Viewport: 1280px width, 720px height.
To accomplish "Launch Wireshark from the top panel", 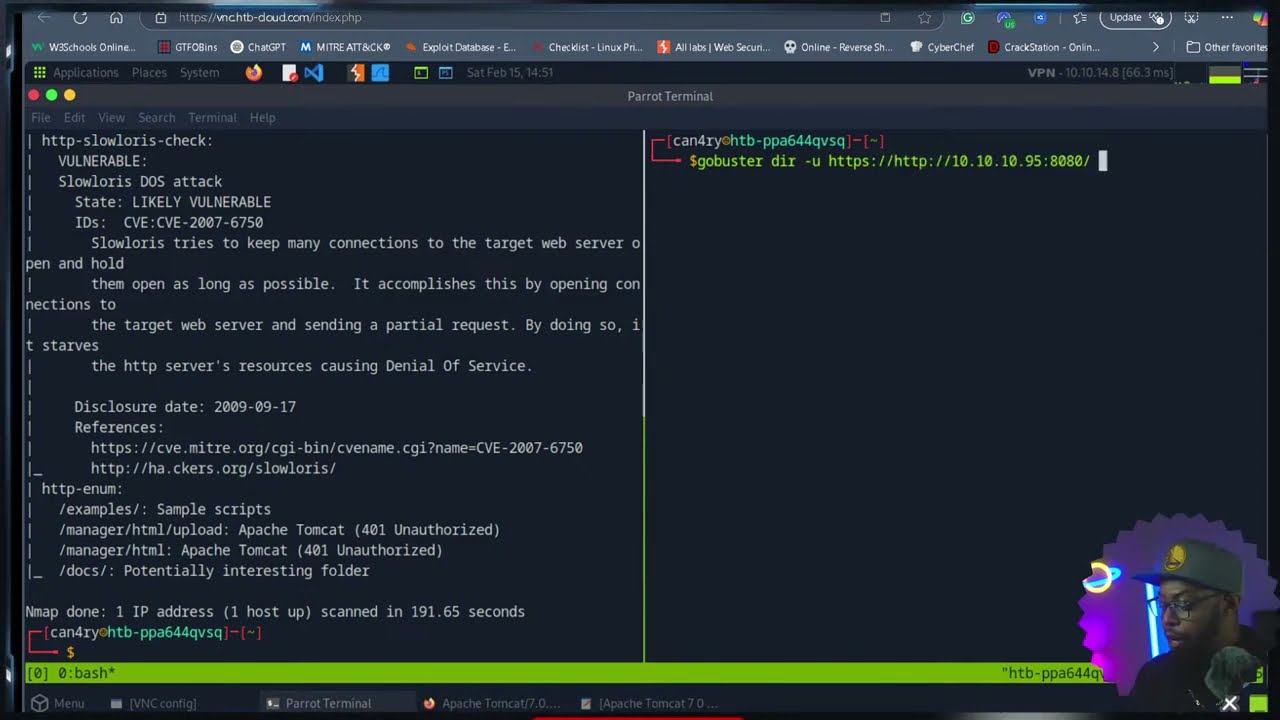I will [x=380, y=73].
